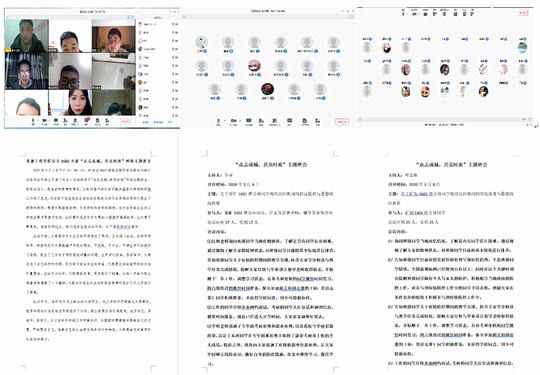Click red end meeting button in left window
The height and width of the screenshot is (375, 540).
coord(125,122)
